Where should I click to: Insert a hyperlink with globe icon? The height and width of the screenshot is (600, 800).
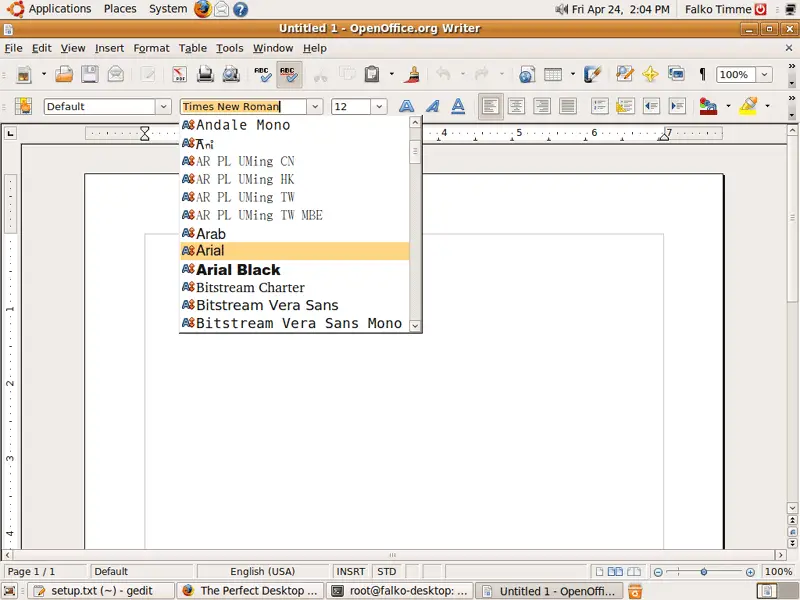[x=527, y=74]
